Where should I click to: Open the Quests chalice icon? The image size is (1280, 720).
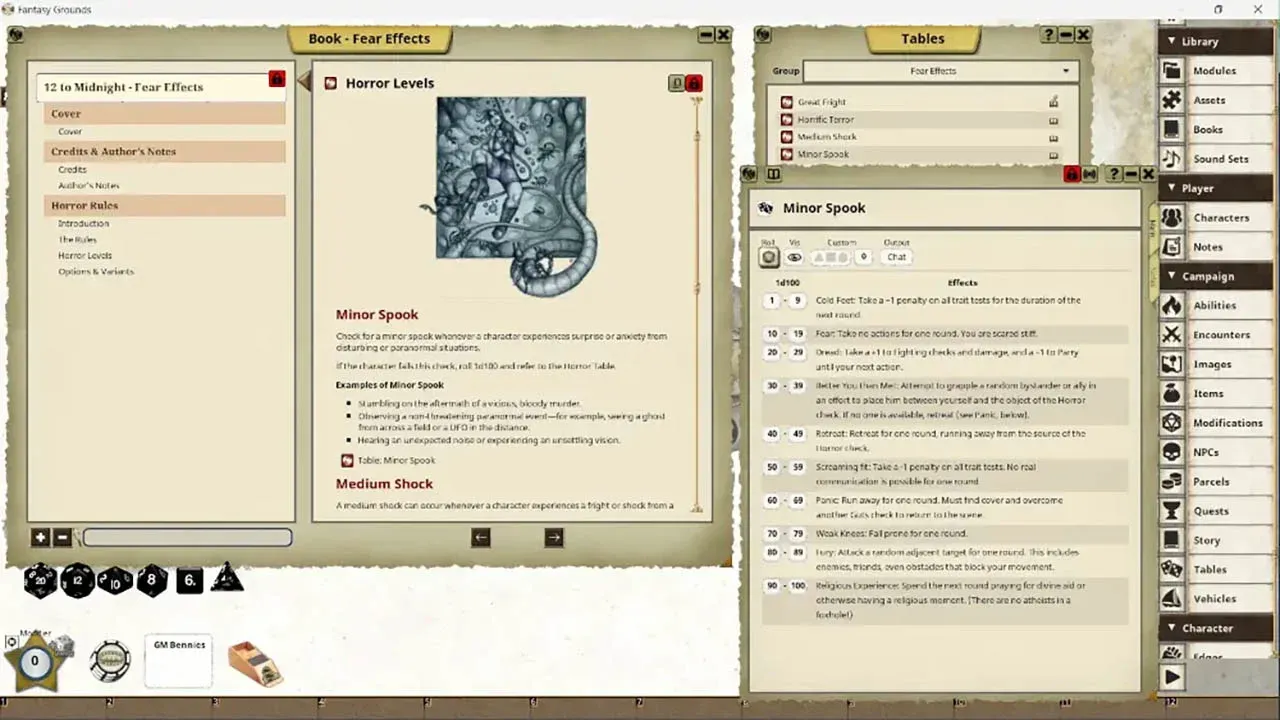click(1171, 510)
